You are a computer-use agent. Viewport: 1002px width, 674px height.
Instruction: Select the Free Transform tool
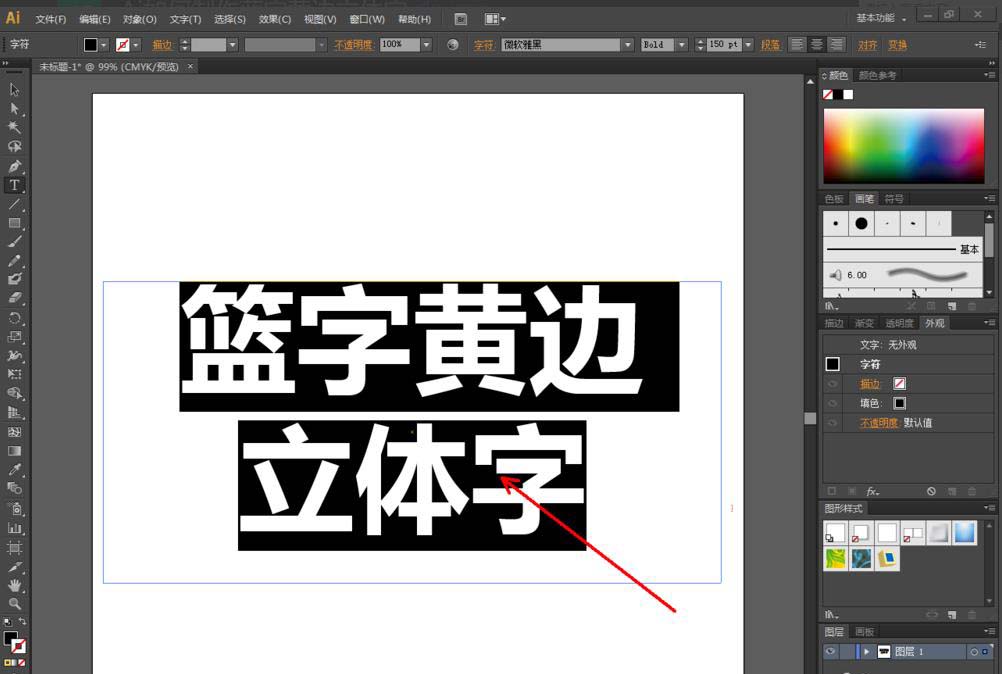click(14, 374)
